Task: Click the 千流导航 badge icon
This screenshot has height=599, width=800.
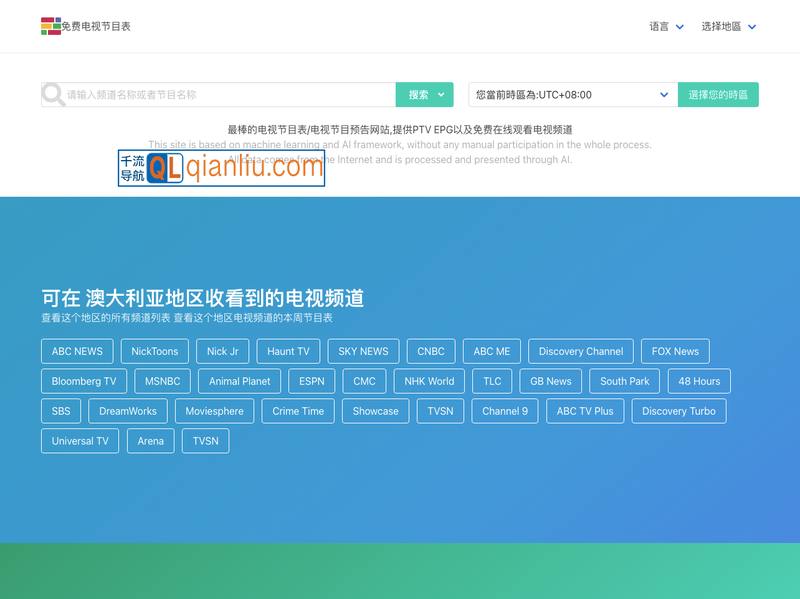Action: 131,168
